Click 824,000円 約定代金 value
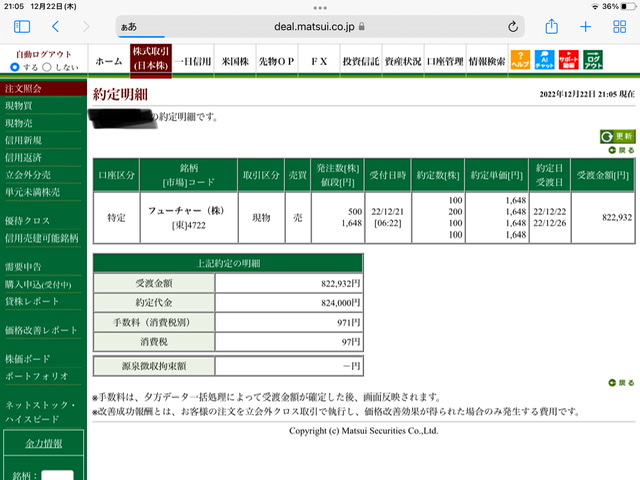This screenshot has width=640, height=480. [x=340, y=303]
